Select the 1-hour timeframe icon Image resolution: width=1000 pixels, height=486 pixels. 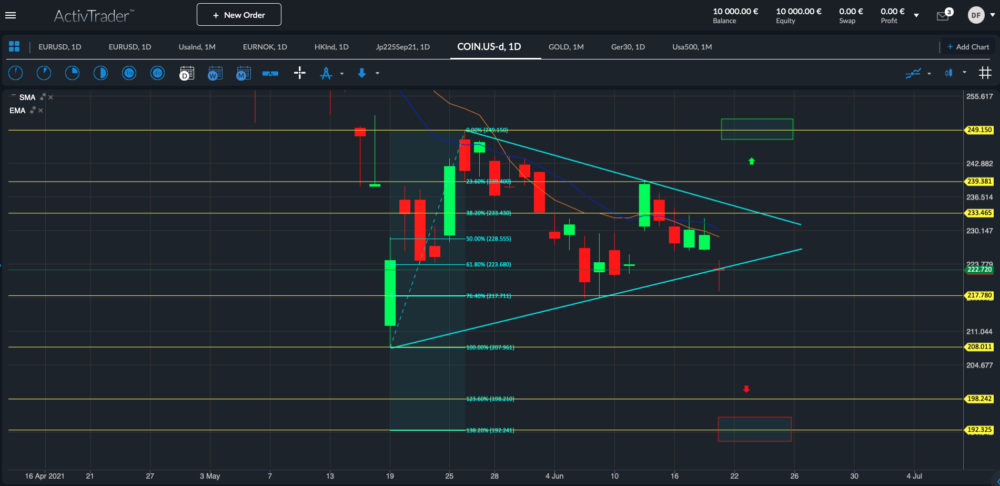pos(129,73)
